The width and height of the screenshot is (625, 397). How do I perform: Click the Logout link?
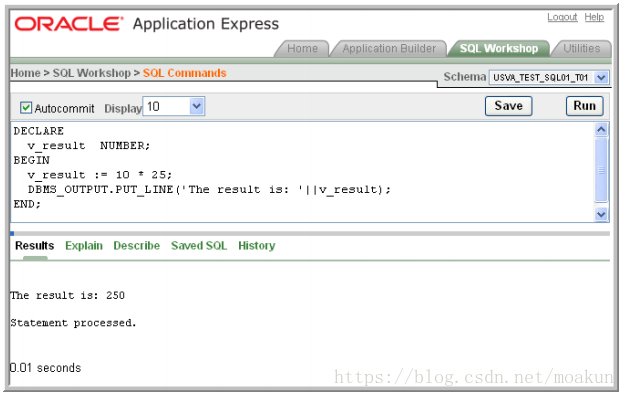point(562,17)
